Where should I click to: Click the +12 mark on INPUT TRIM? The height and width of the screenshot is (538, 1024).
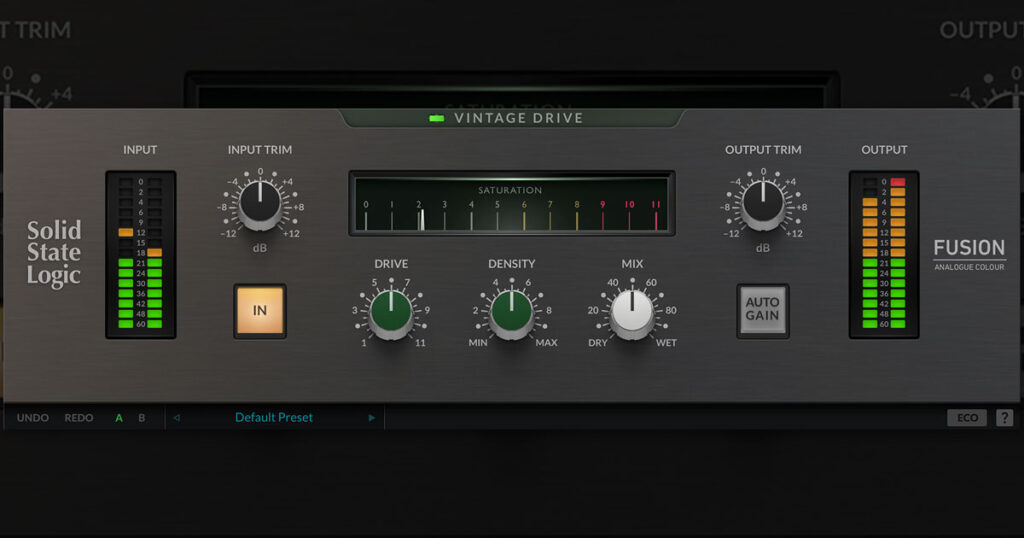click(291, 234)
